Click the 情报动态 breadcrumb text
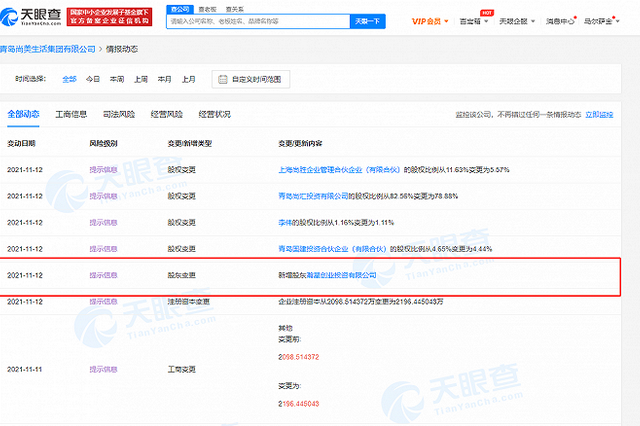The width and height of the screenshot is (640, 426). 122,49
